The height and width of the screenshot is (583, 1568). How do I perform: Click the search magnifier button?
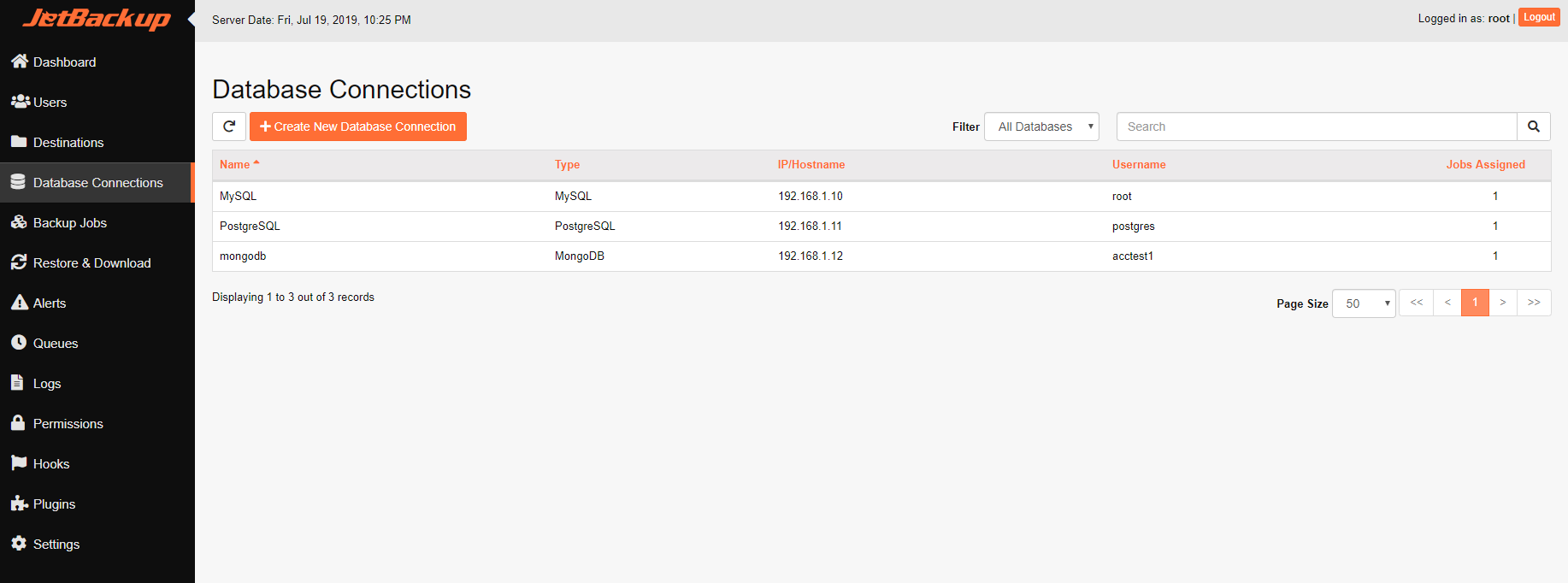pyautogui.click(x=1534, y=127)
